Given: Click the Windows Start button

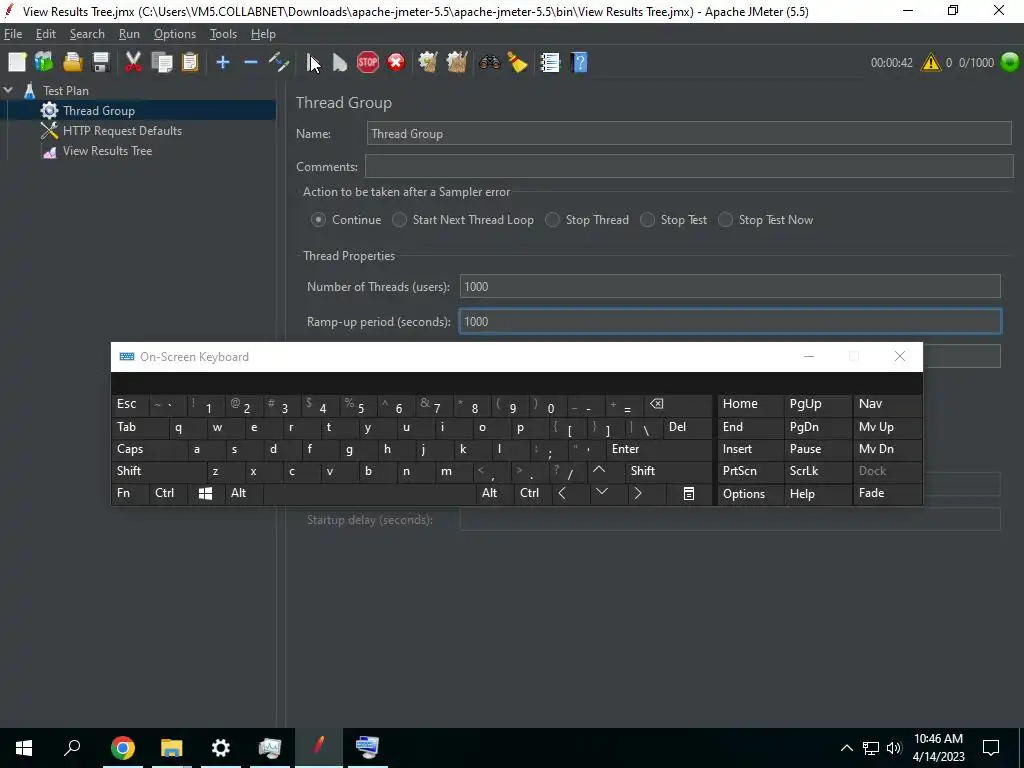Looking at the screenshot, I should (x=24, y=748).
